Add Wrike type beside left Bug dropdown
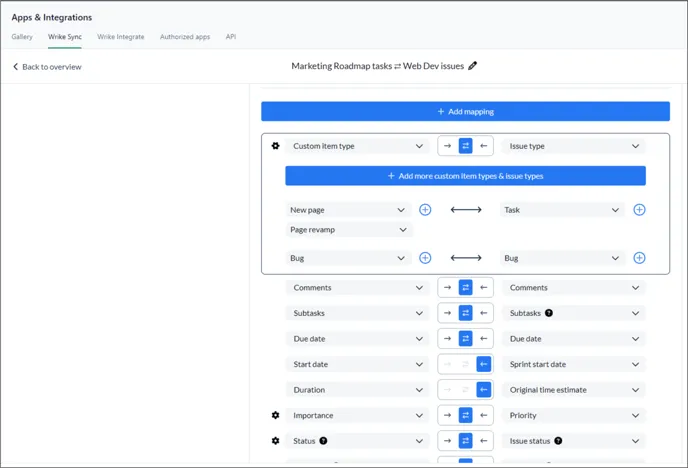The height and width of the screenshot is (468, 688). click(x=425, y=258)
